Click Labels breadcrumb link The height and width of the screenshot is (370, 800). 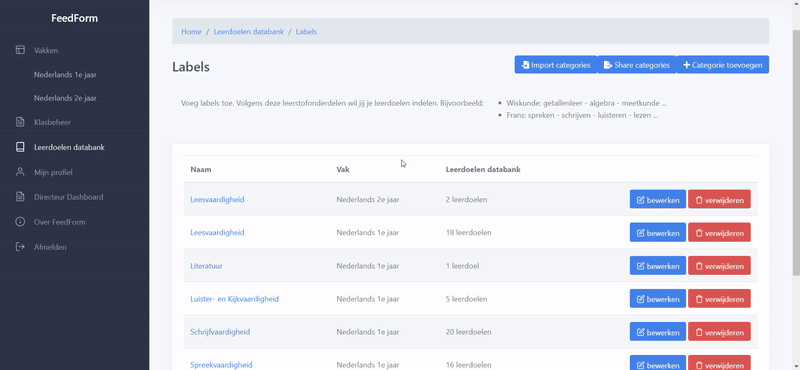[x=306, y=32]
